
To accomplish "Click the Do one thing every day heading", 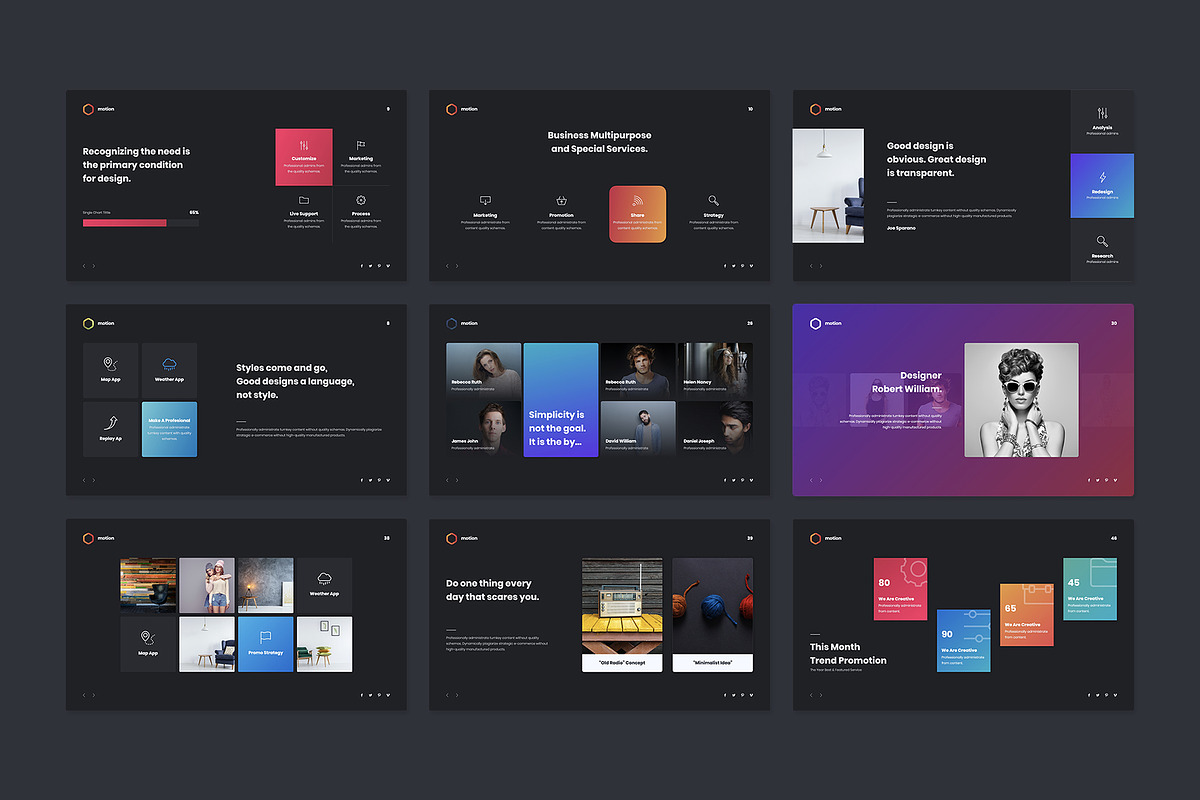I will 492,590.
